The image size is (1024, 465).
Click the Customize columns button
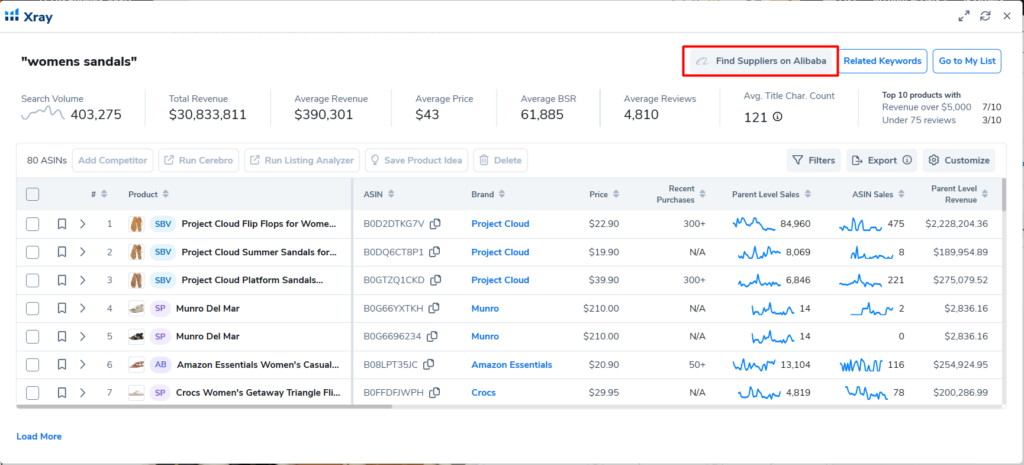pyautogui.click(x=959, y=160)
